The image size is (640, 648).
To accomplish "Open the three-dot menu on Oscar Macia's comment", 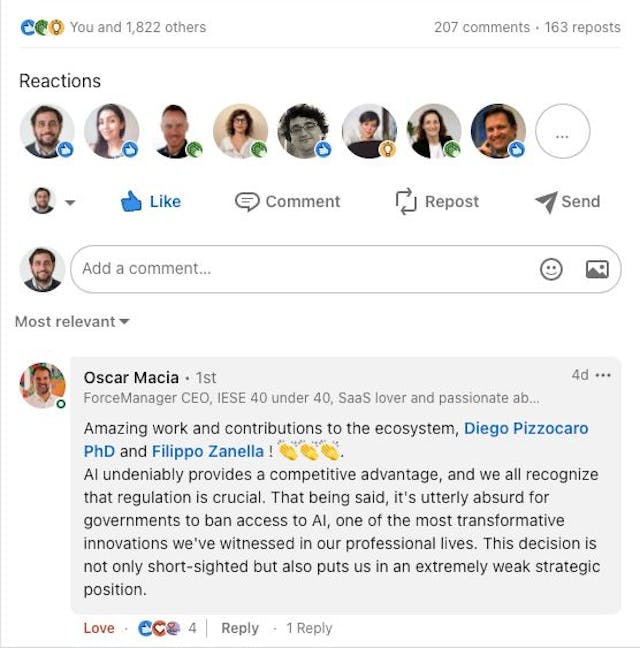I will point(603,375).
